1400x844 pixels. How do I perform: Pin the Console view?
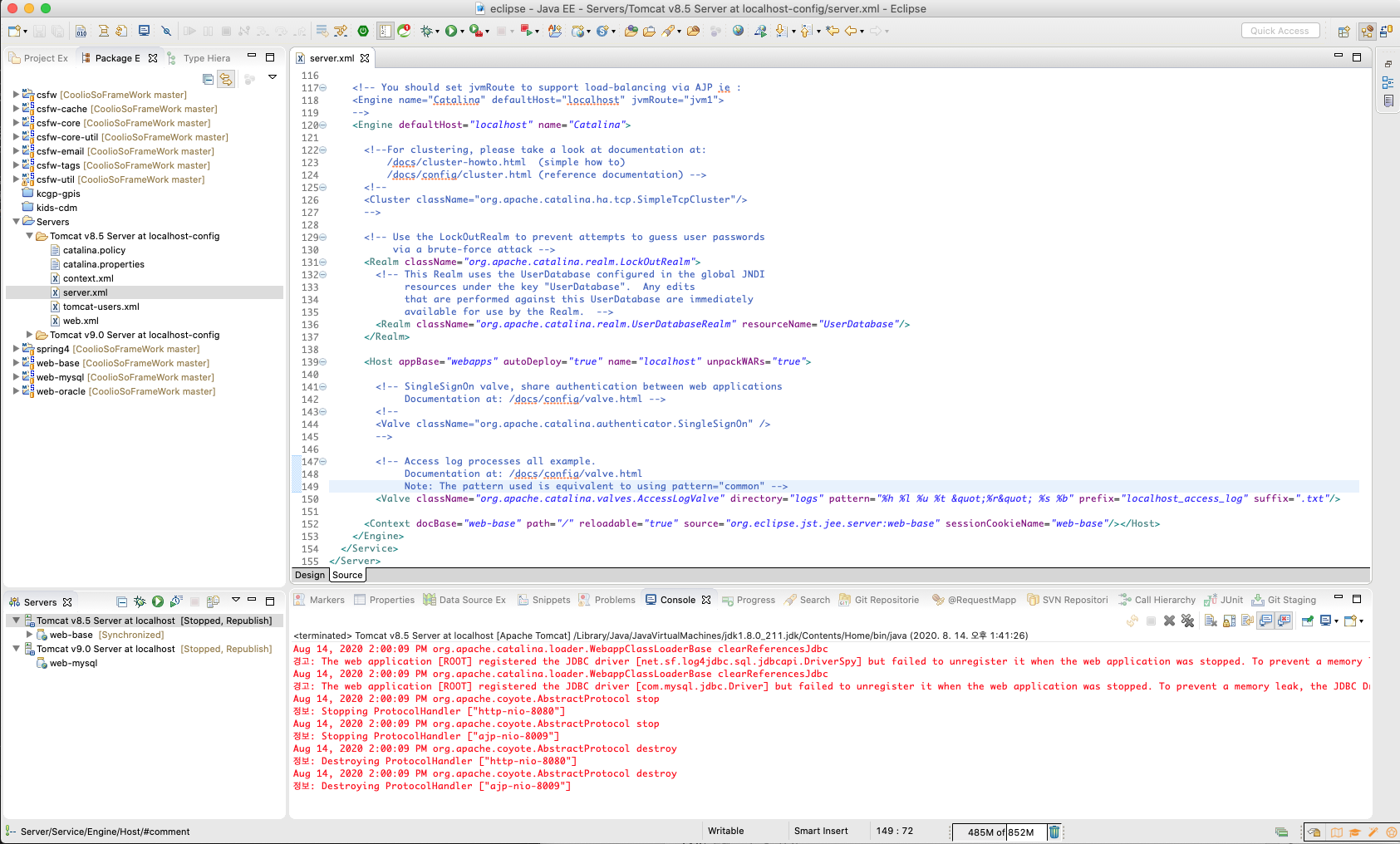[1307, 621]
